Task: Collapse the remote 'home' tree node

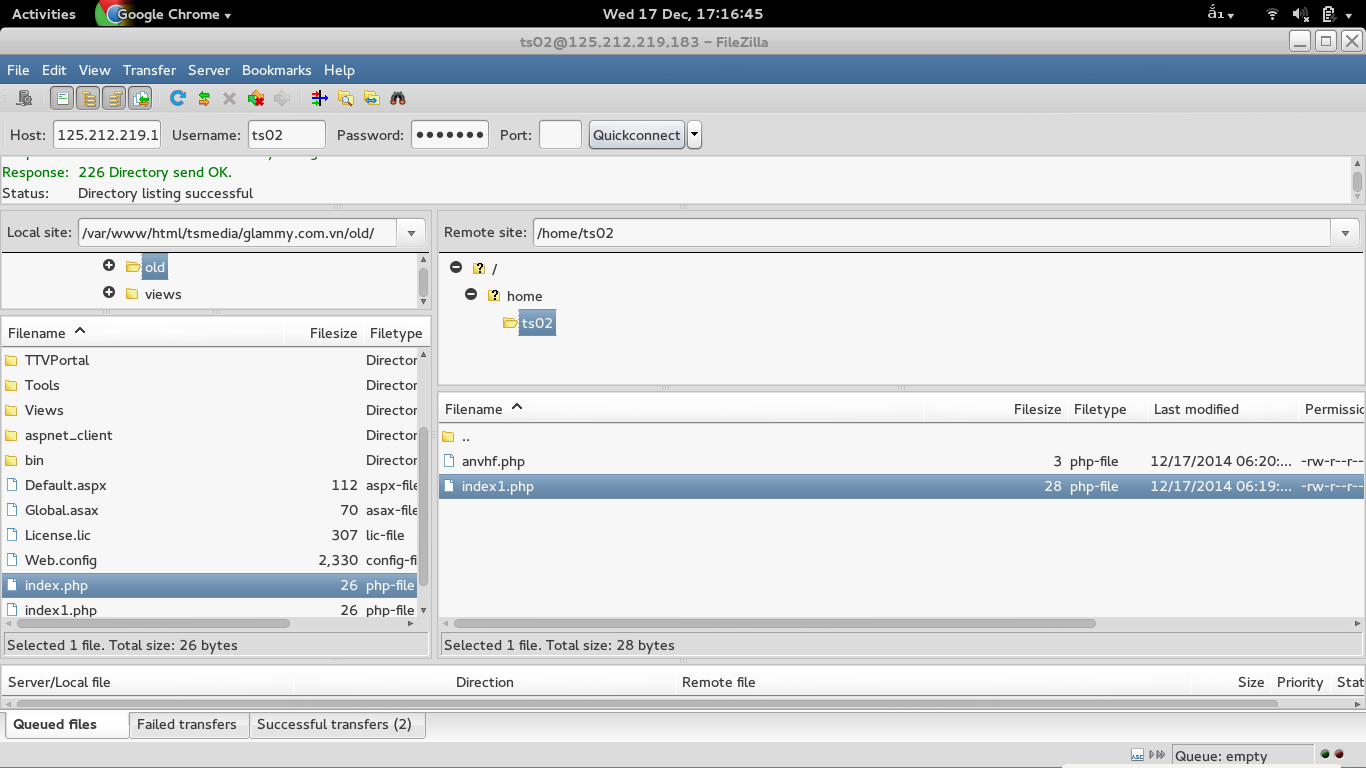Action: pos(471,295)
